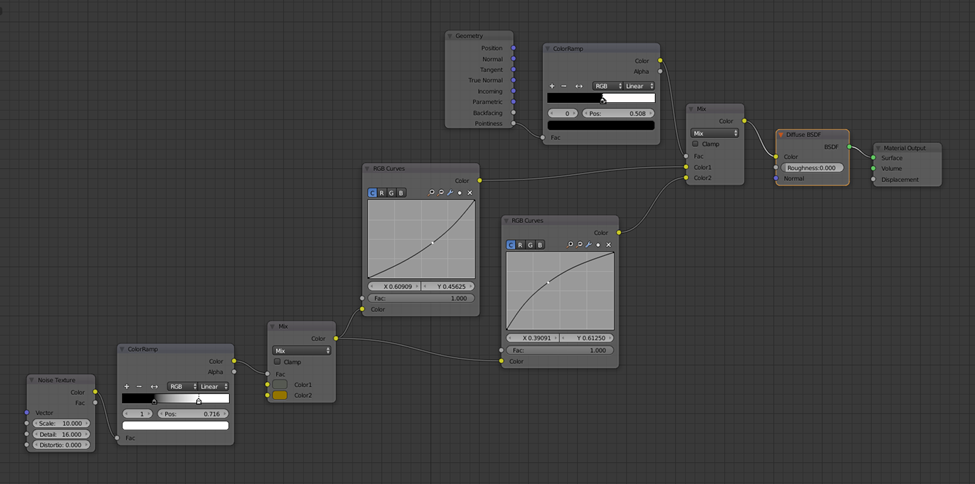Viewport: 975px width, 484px height.
Task: Click Roughness field on Diffuse BSDF
Action: click(x=813, y=168)
